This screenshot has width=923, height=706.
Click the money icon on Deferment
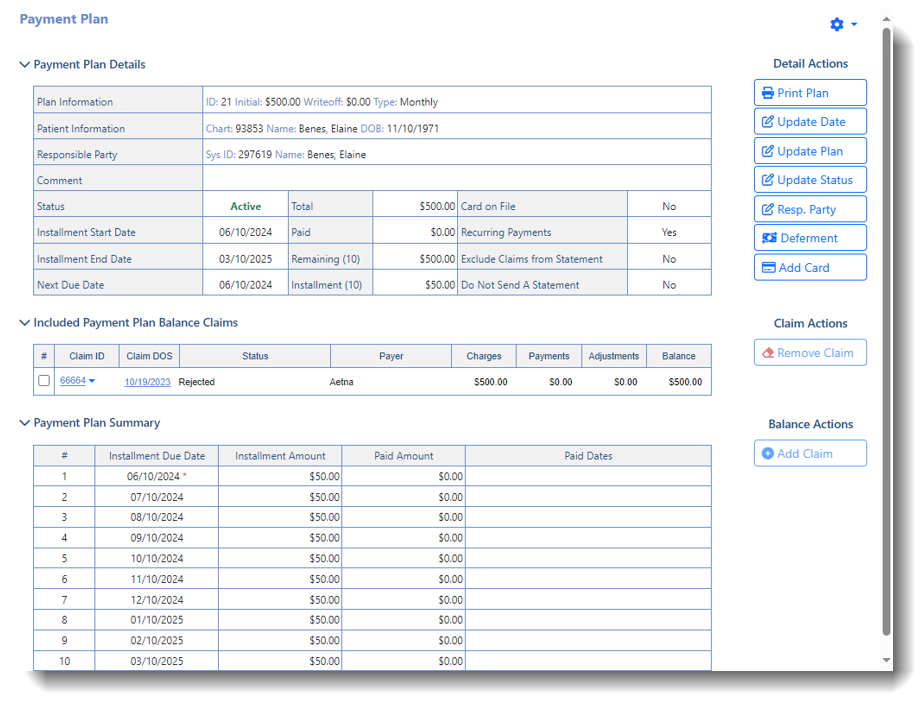[769, 238]
